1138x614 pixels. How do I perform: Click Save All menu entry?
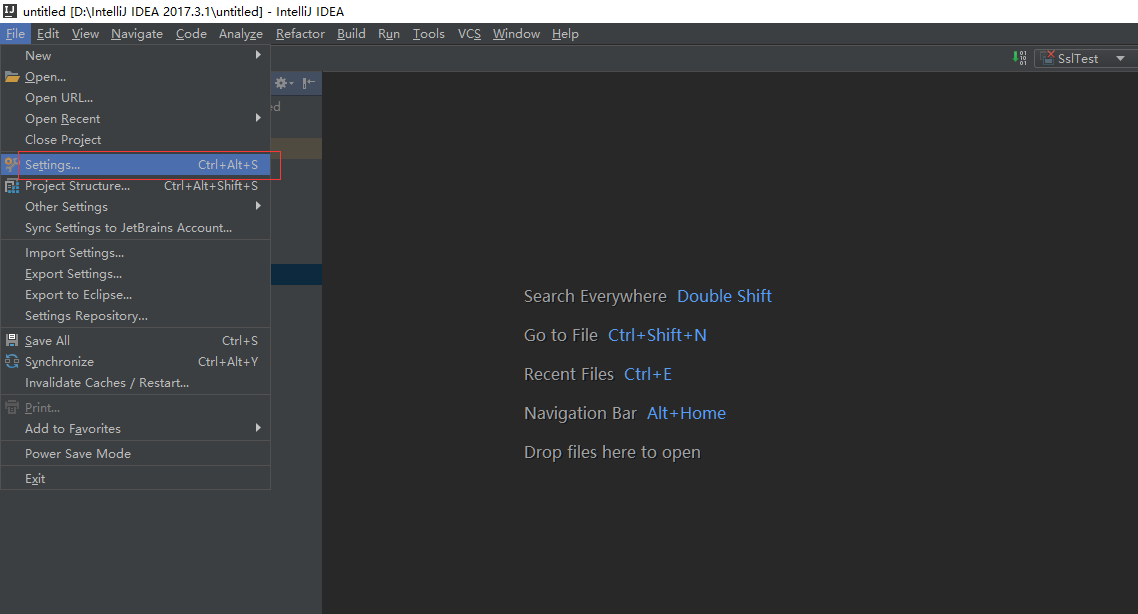click(136, 340)
